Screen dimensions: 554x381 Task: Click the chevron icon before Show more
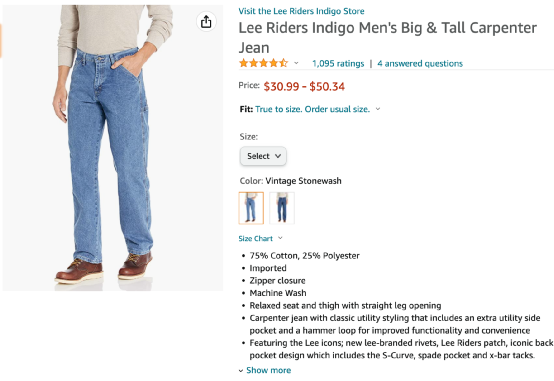(241, 371)
